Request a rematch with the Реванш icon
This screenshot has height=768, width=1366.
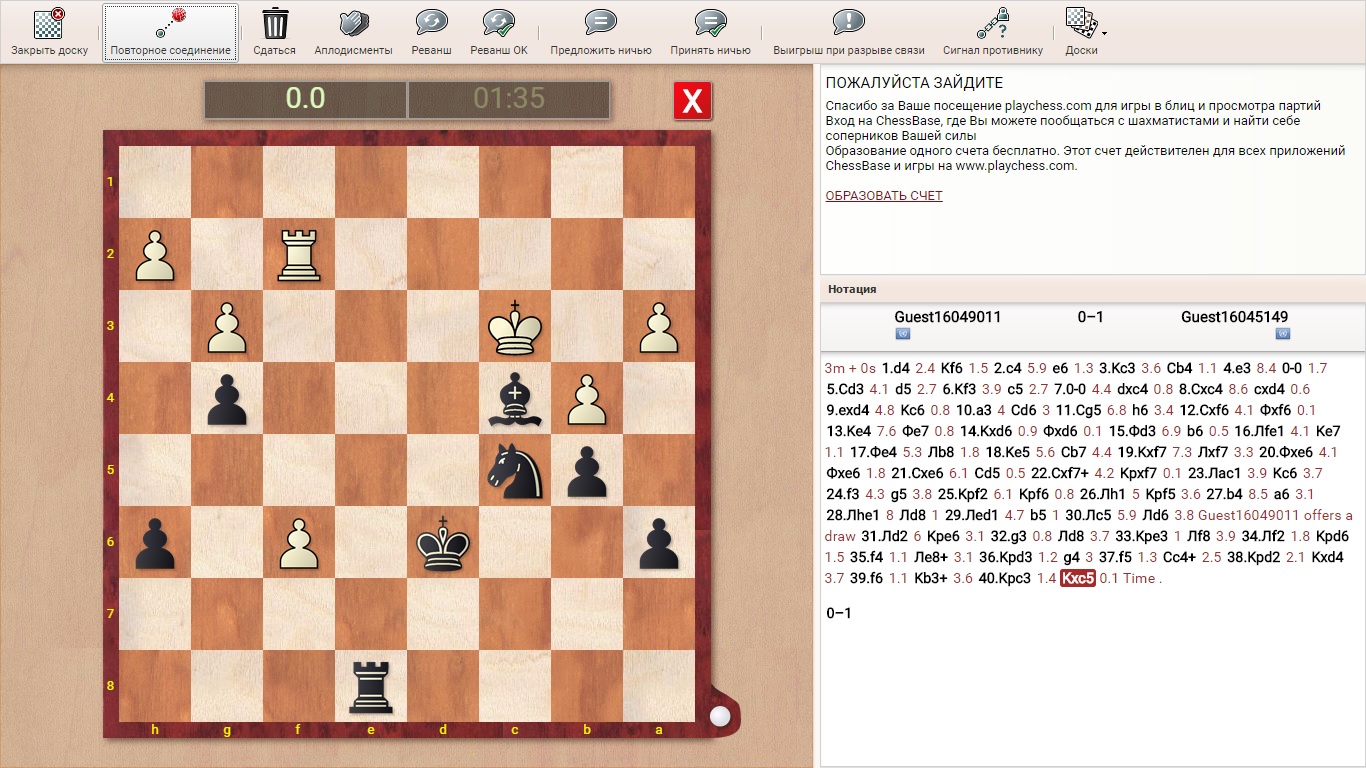point(432,23)
